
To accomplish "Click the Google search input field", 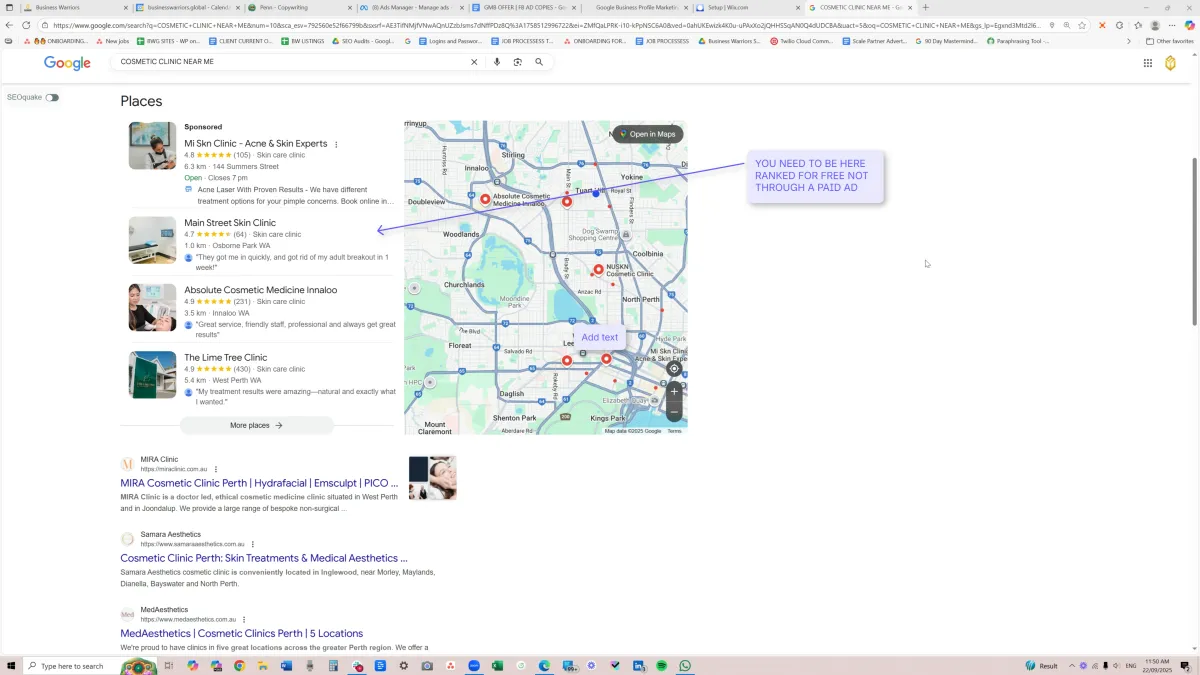I will click(290, 62).
